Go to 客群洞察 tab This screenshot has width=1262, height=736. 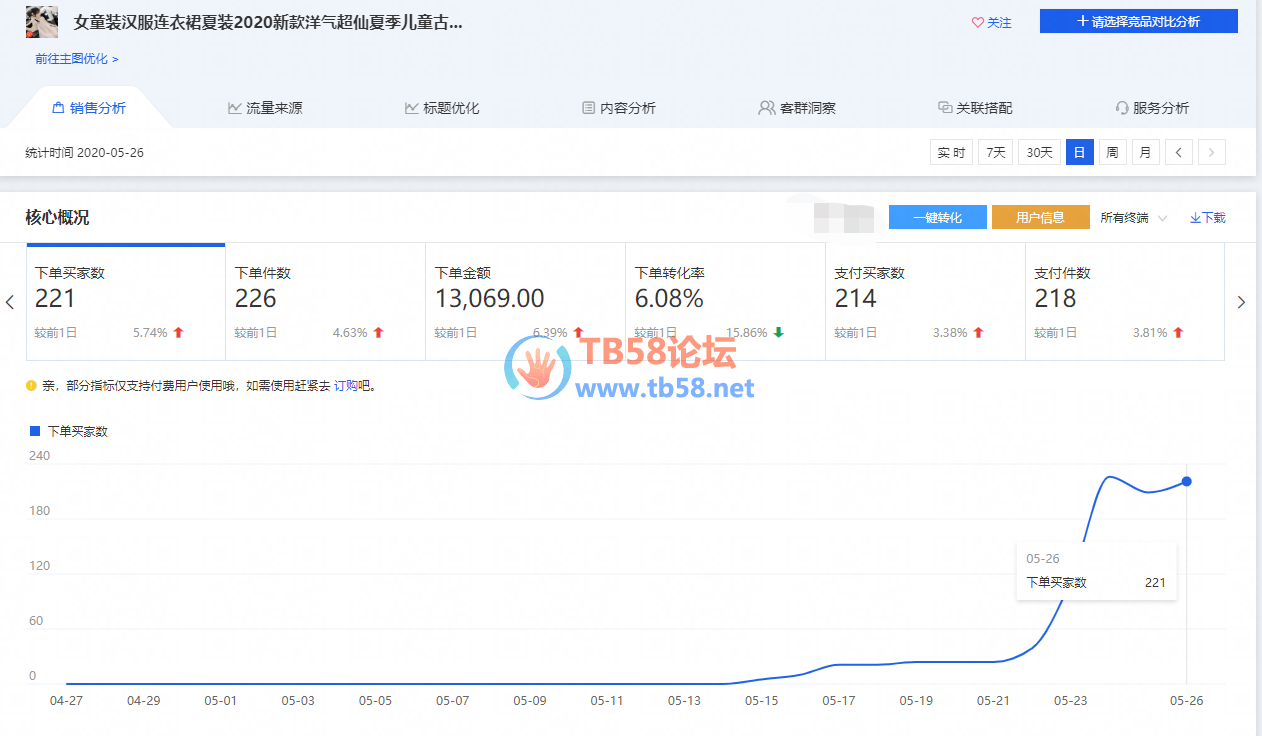797,108
